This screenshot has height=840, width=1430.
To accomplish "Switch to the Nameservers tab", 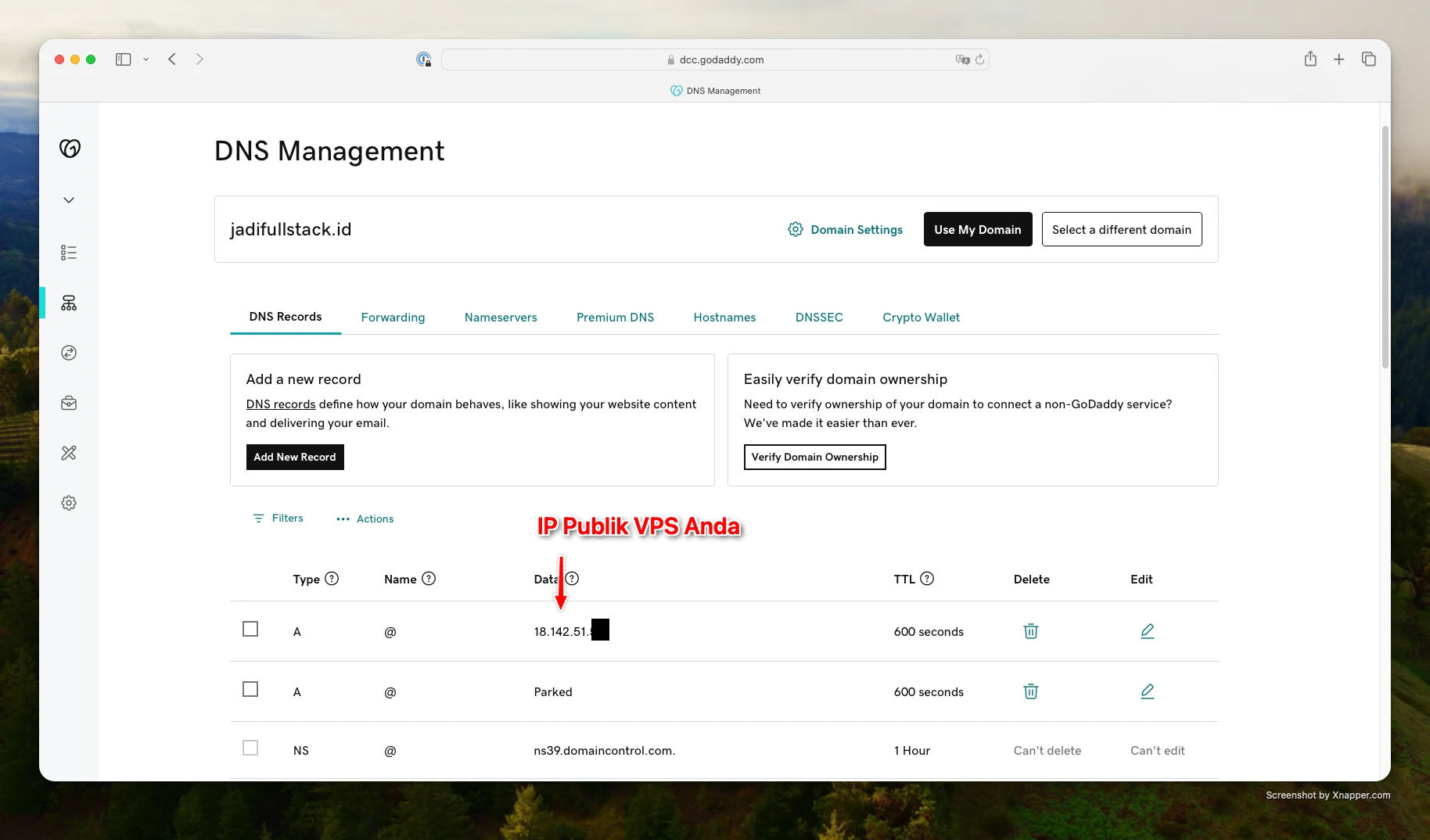I will (501, 318).
